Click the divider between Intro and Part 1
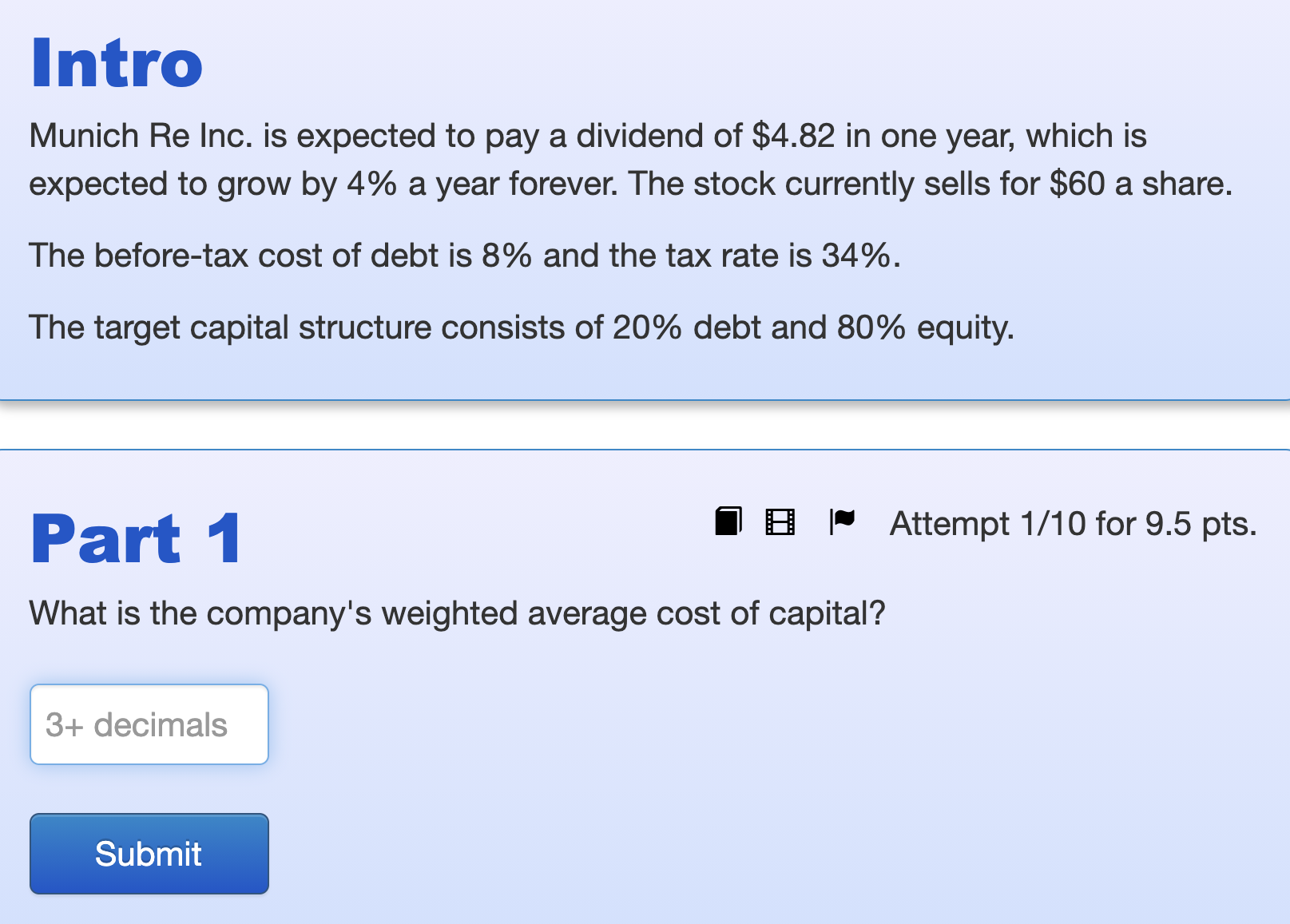The height and width of the screenshot is (924, 1290). [x=645, y=422]
